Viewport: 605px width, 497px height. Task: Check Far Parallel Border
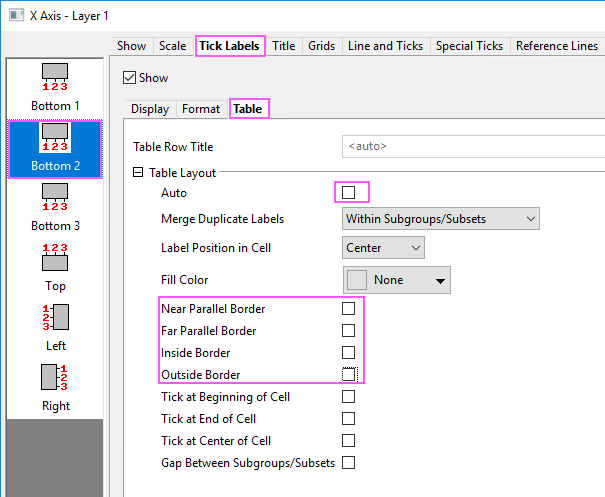click(x=348, y=331)
